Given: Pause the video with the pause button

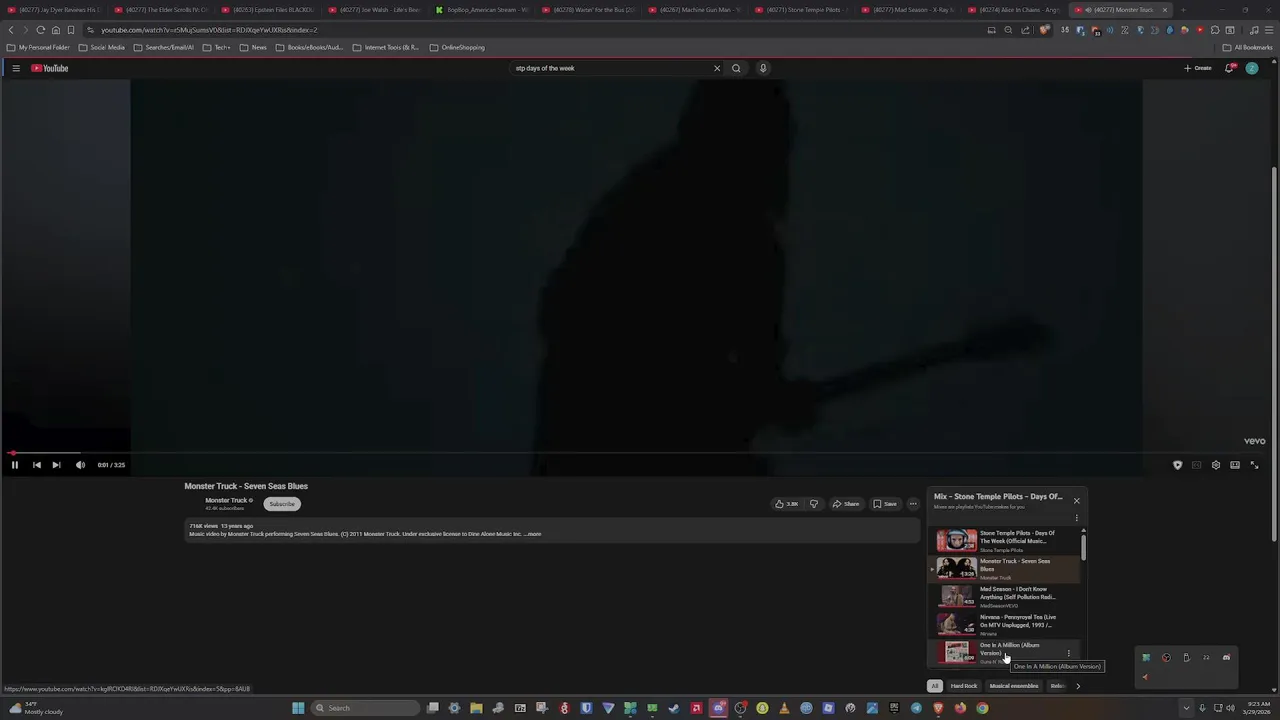Looking at the screenshot, I should [14, 465].
